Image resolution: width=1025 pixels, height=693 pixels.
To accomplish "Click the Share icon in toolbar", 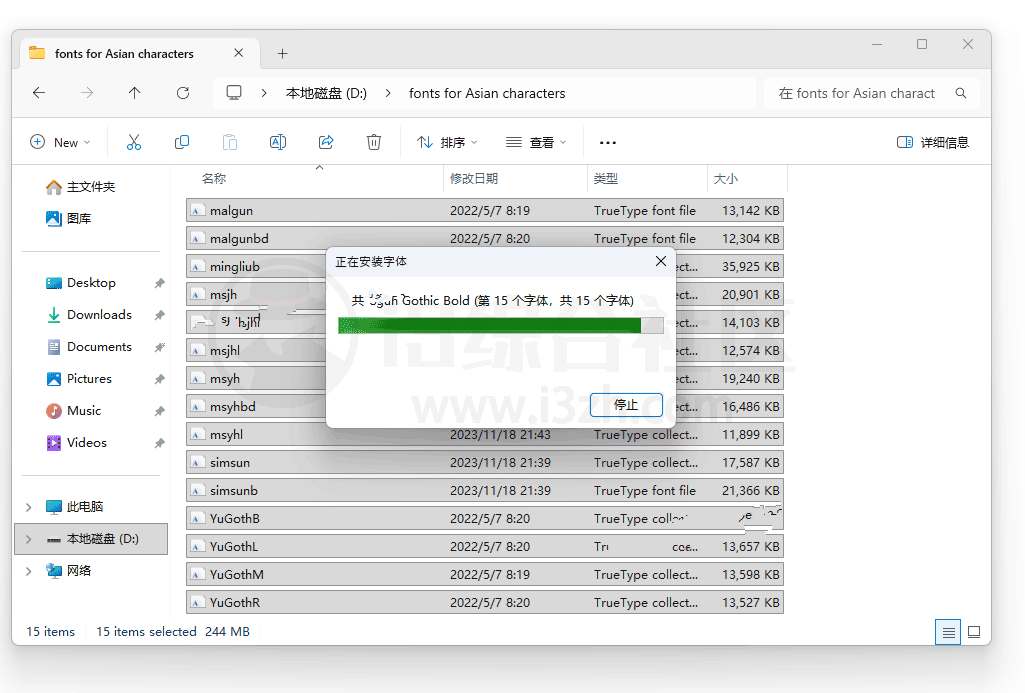I will coord(326,142).
